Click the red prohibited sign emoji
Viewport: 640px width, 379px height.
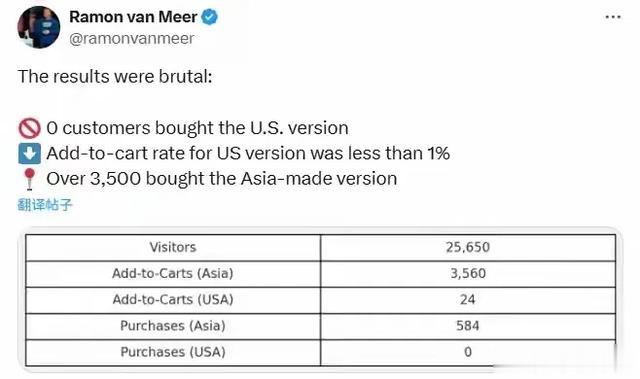[29, 129]
